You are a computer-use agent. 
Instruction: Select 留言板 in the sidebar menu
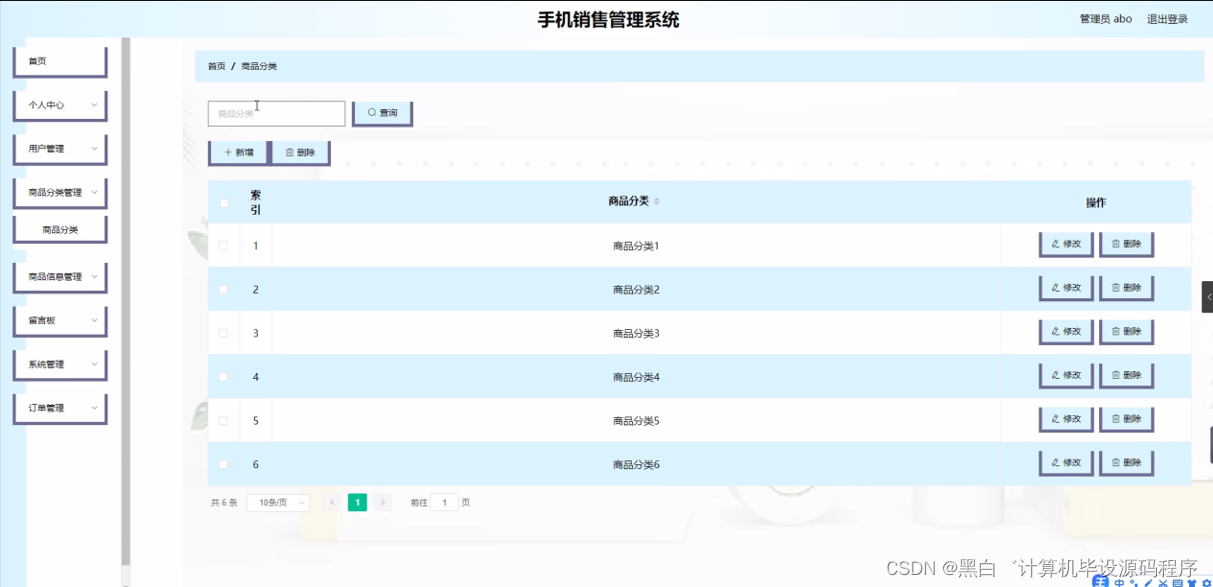tap(59, 320)
